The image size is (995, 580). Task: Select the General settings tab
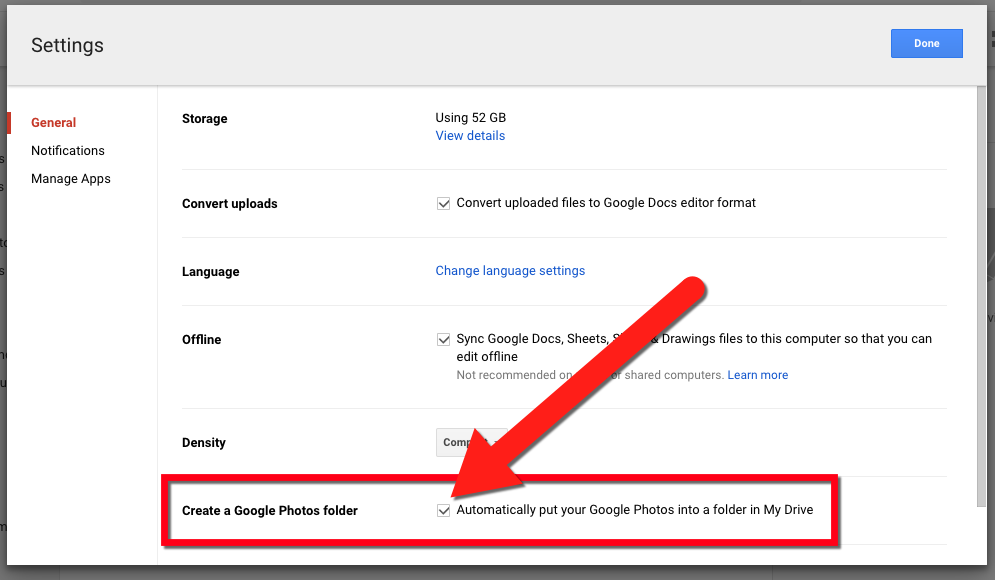point(53,122)
